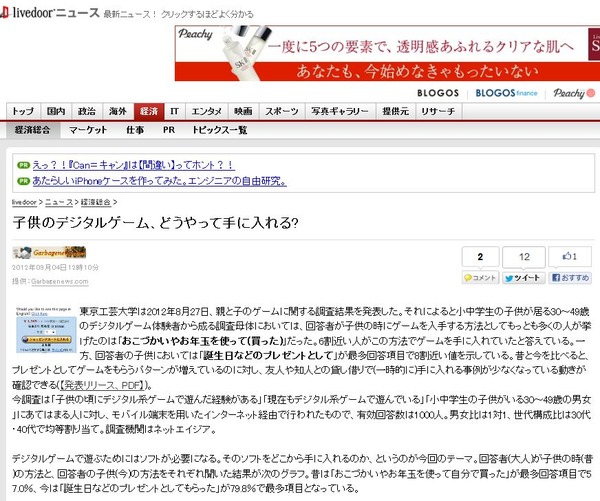
Task: Click PR badge beside Can=キャン link
Action: [23, 165]
